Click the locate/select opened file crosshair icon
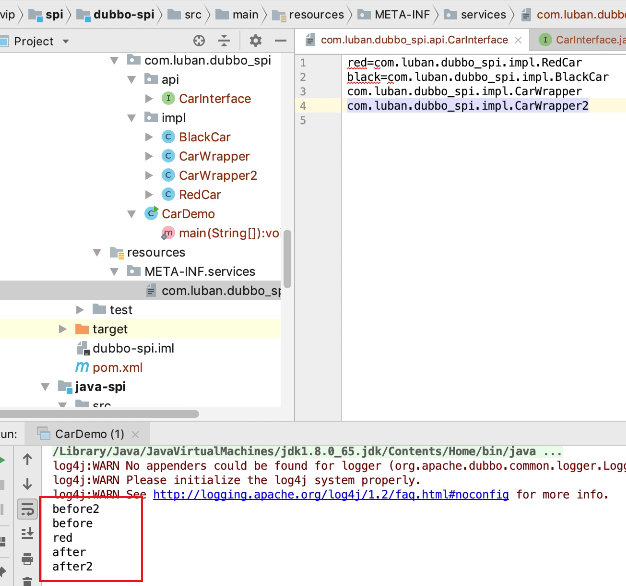The image size is (626, 586). click(x=199, y=41)
